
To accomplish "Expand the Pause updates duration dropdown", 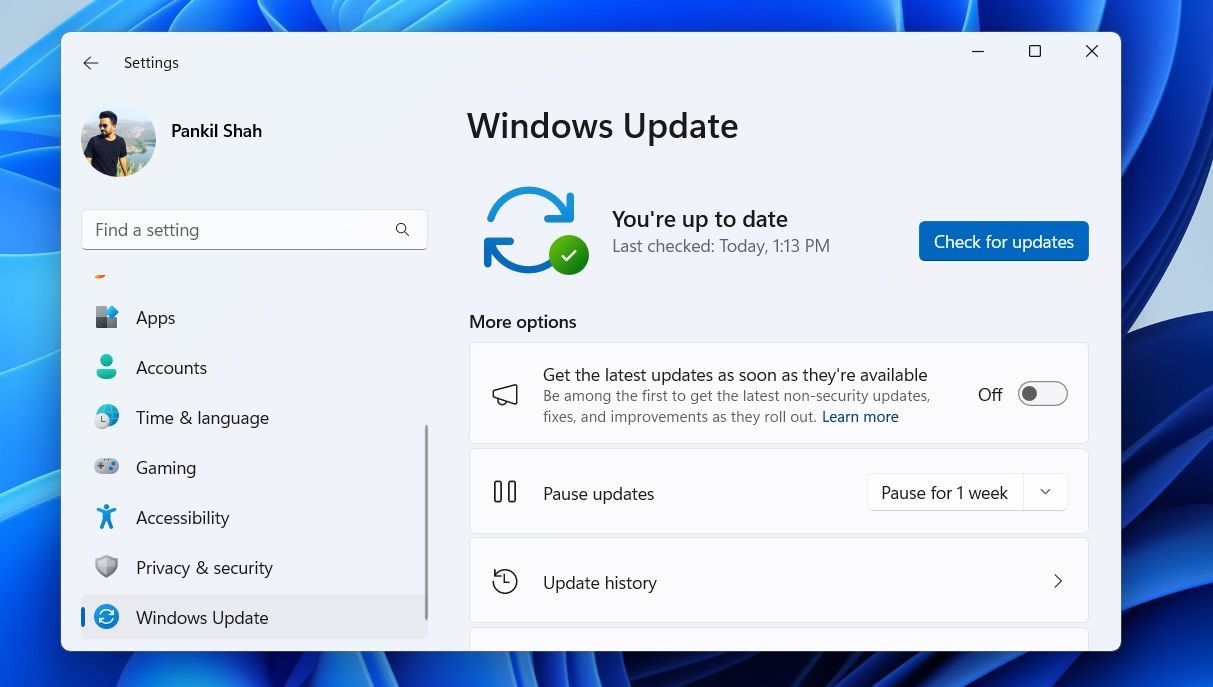I will [1046, 492].
